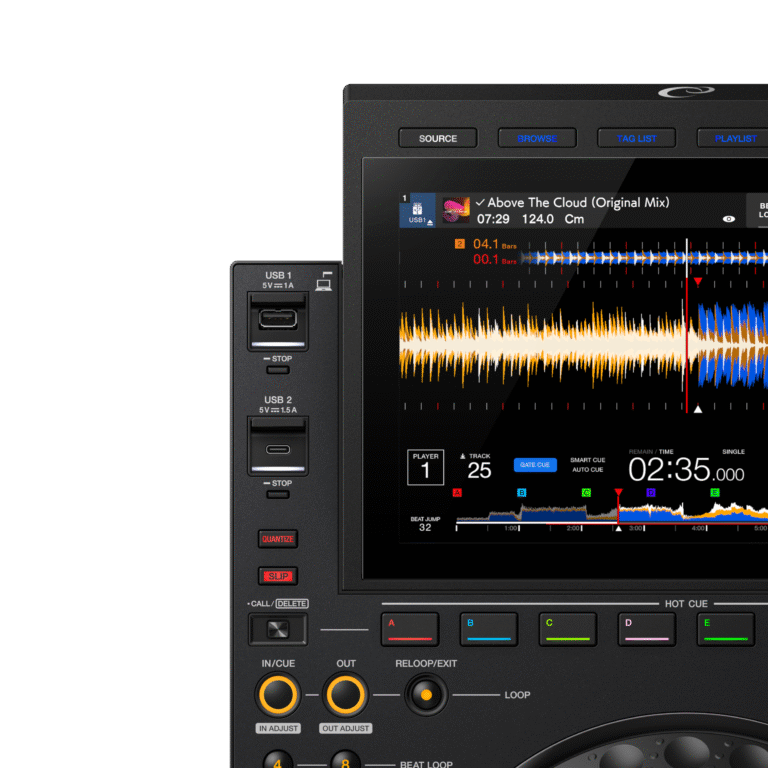Open the Browse view

click(537, 138)
